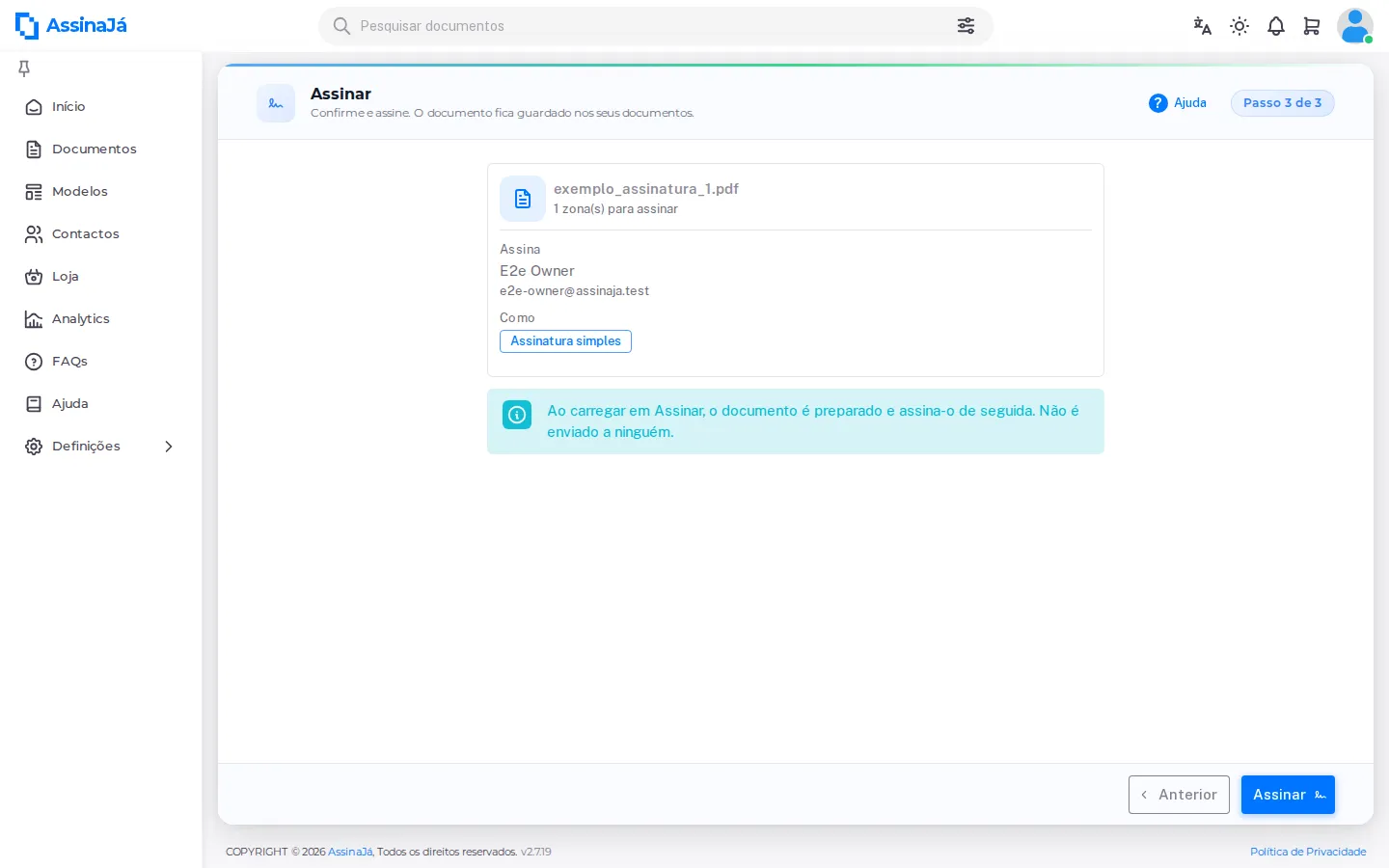Open the language translation icon
This screenshot has height=868, width=1389.
1202,26
